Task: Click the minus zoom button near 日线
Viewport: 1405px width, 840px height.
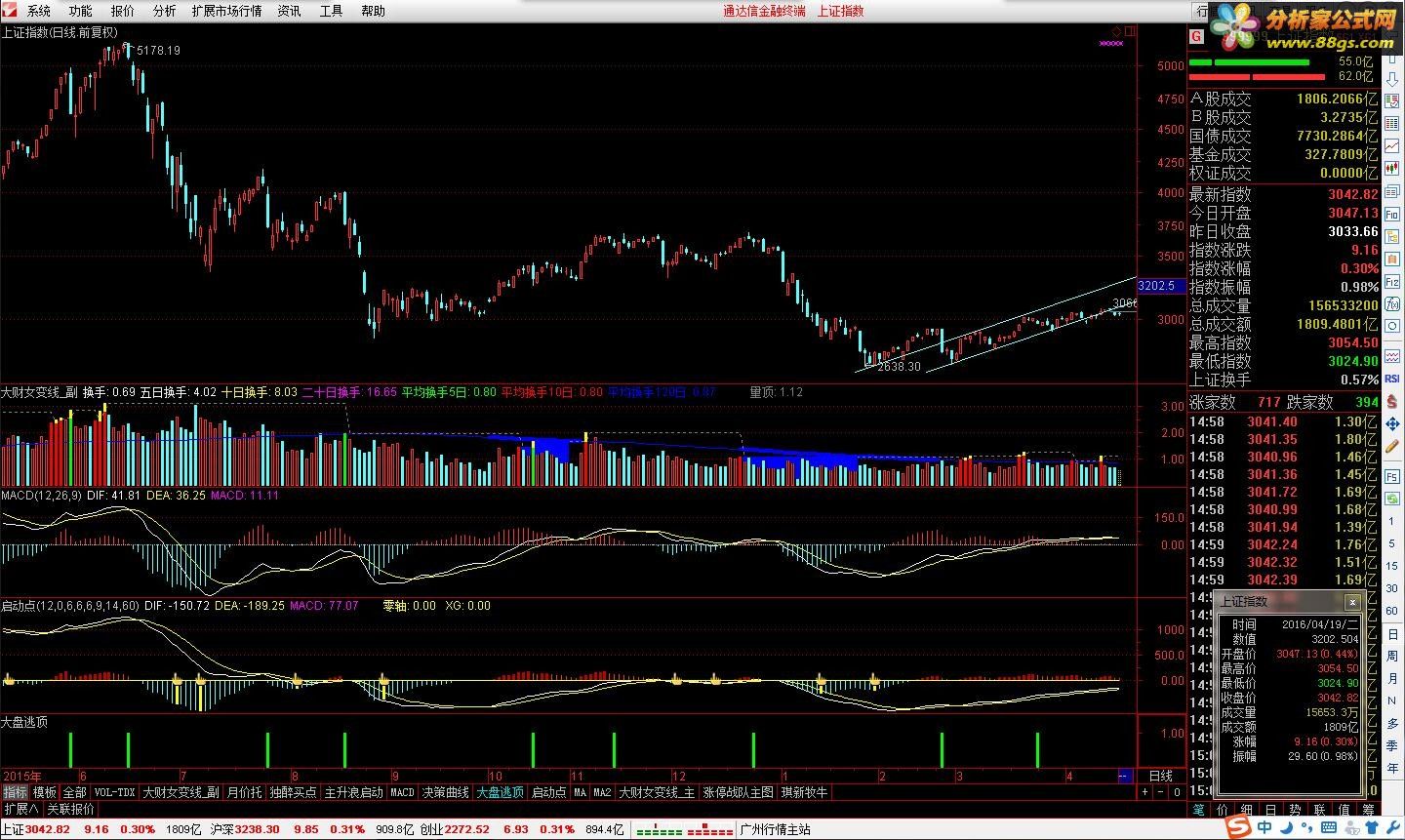Action: pos(1160,792)
